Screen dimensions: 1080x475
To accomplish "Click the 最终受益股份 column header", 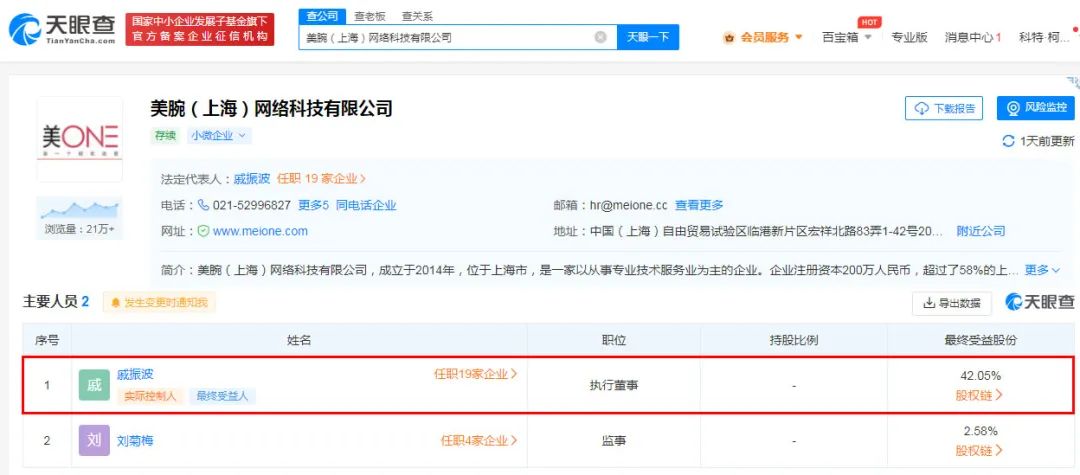I will click(980, 340).
